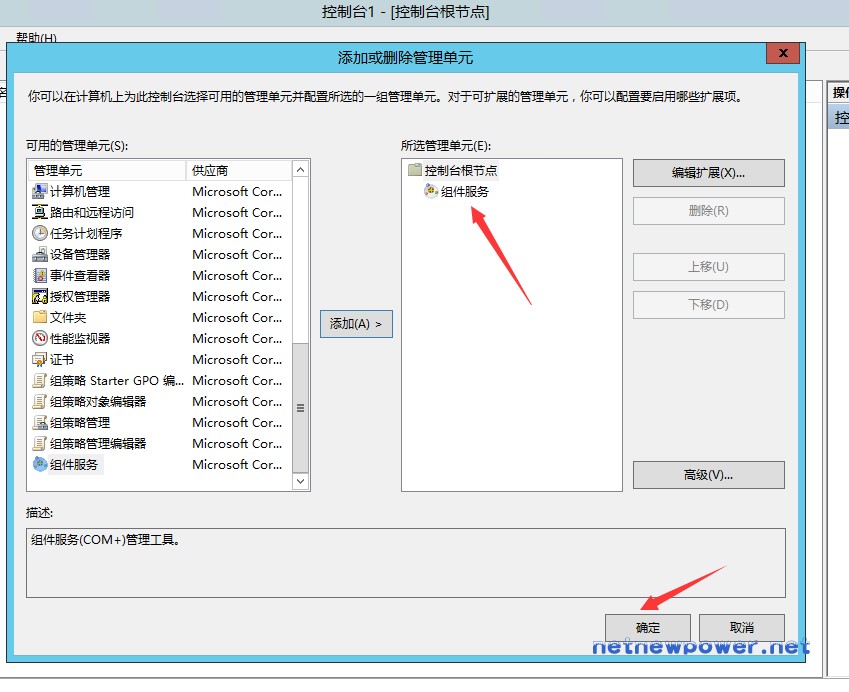Click the 供应商 column header

coord(238,170)
